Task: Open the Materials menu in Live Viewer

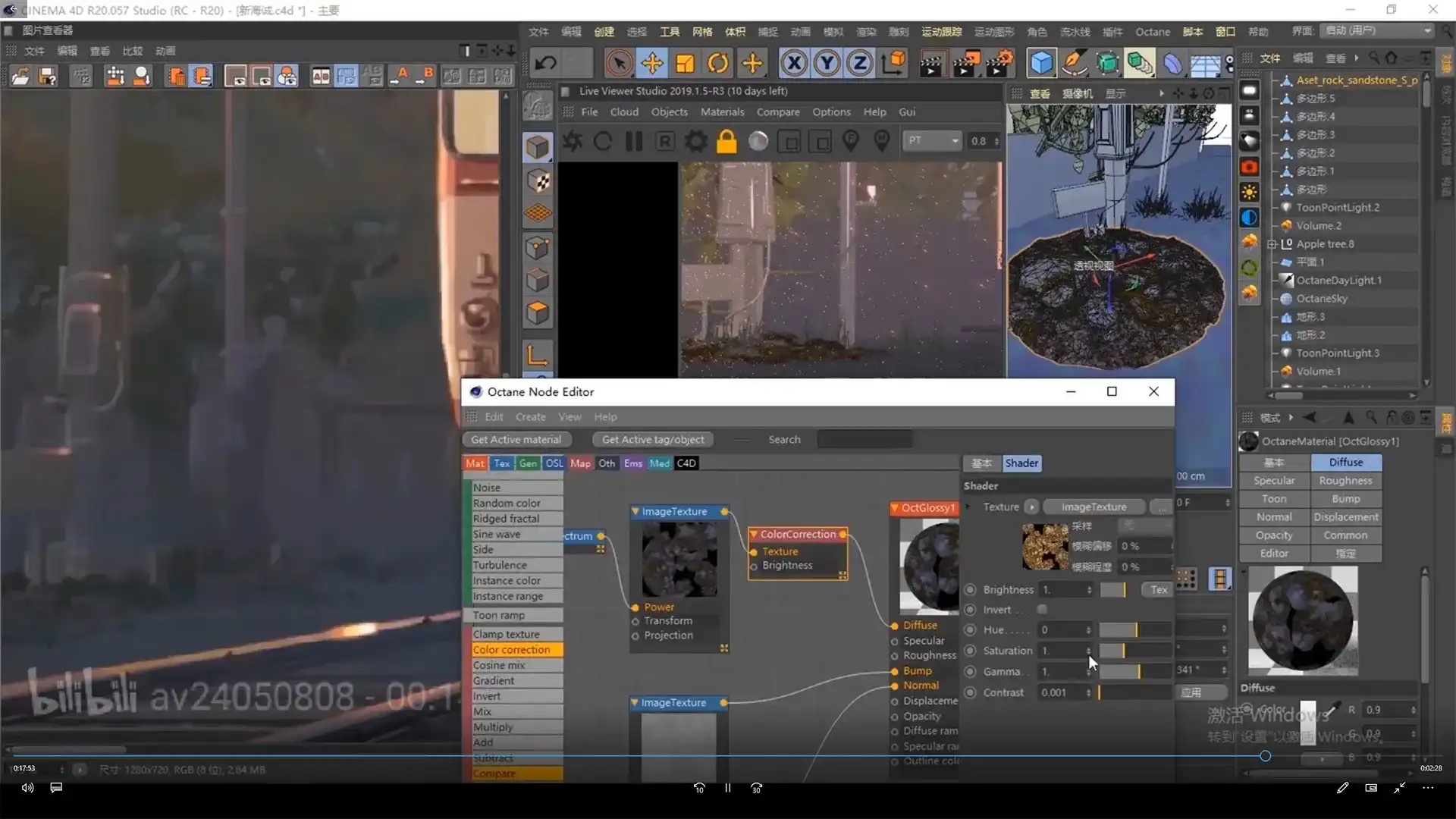Action: click(722, 112)
